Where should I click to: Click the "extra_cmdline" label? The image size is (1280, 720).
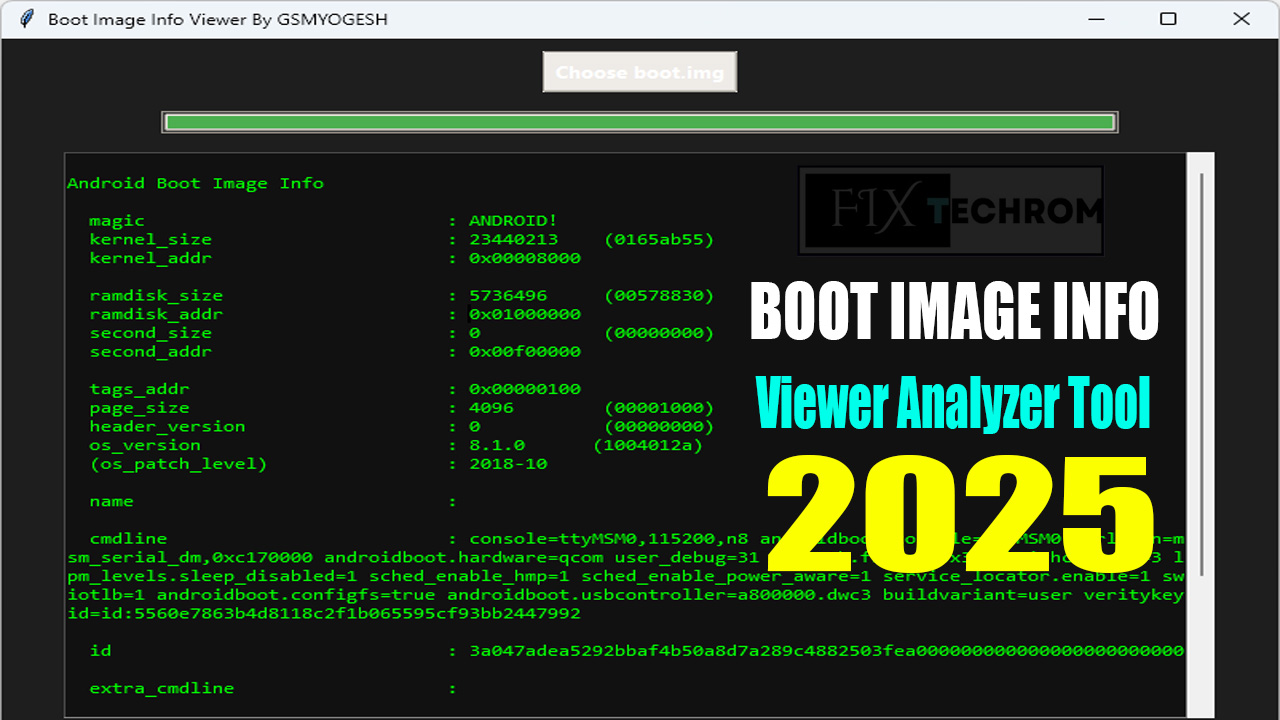[x=162, y=688]
